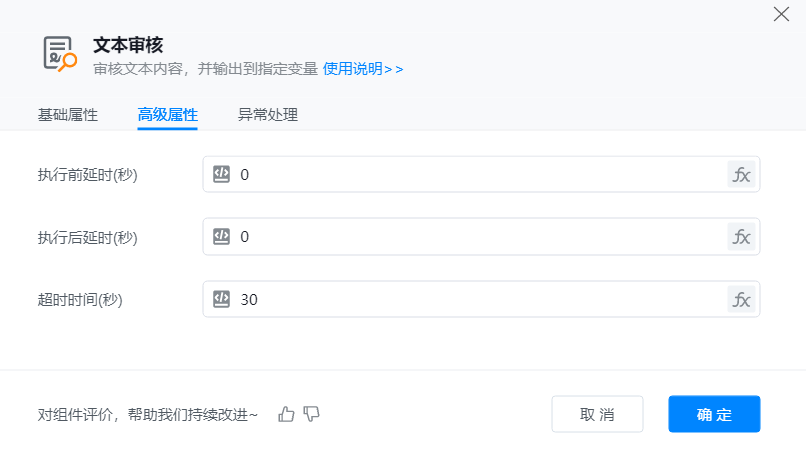The width and height of the screenshot is (806, 452).
Task: Focus the 执行前延时(秒) input field
Action: point(480,175)
